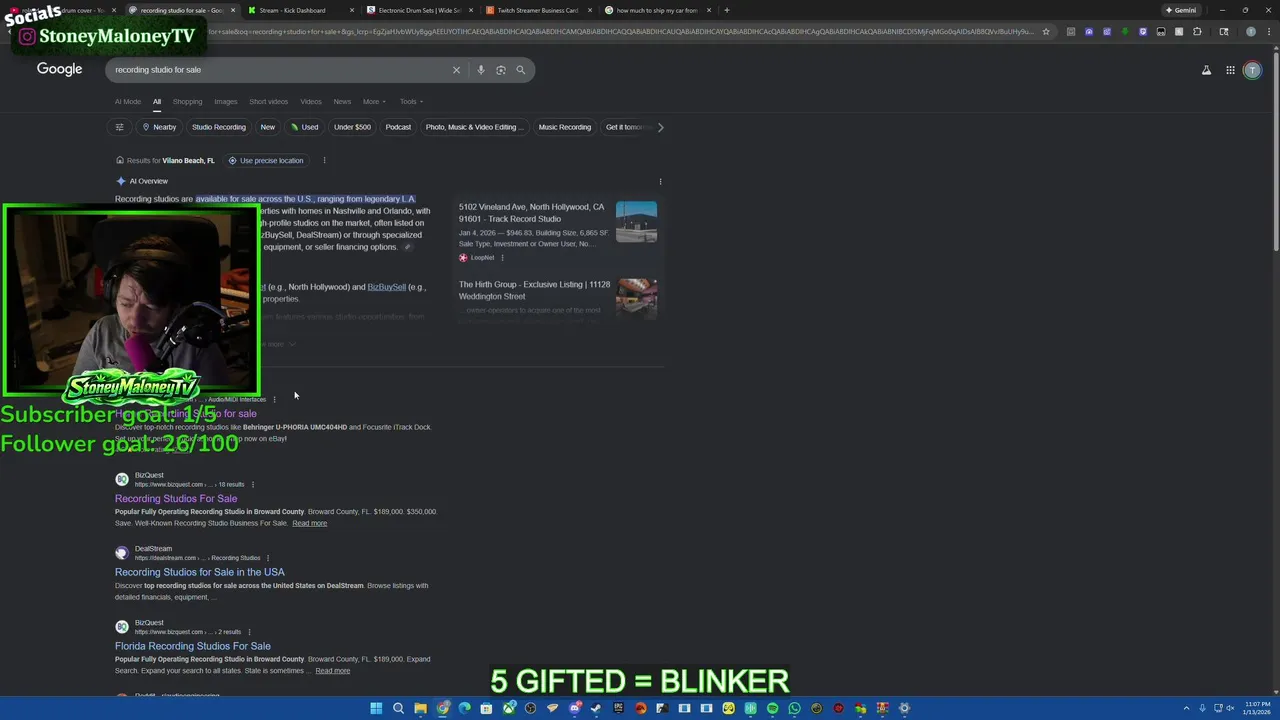Switch to Videos results tab
Image resolution: width=1280 pixels, height=720 pixels.
click(311, 101)
